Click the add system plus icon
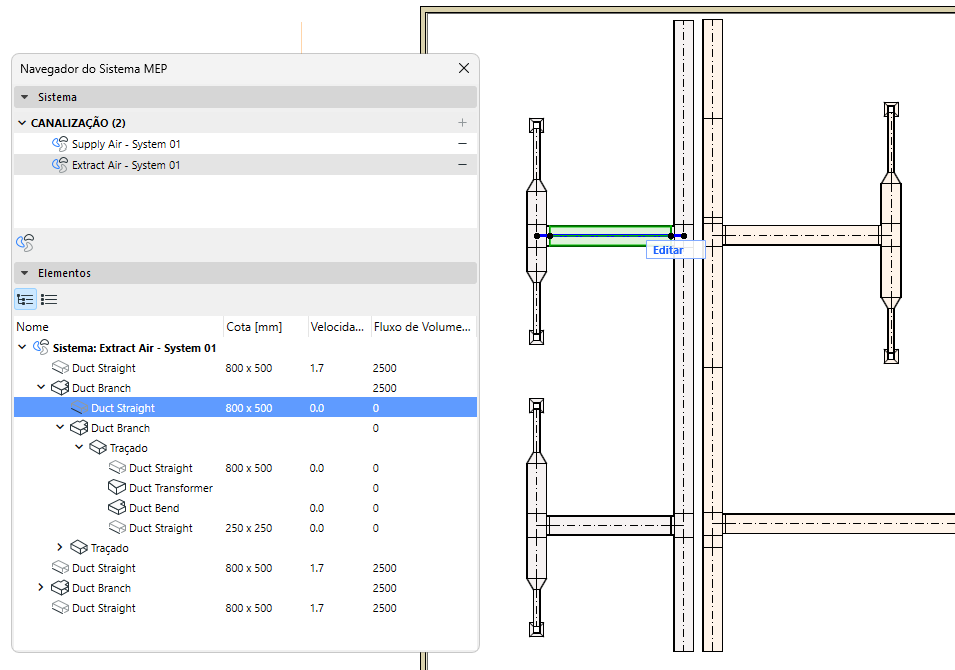This screenshot has width=955, height=670. tap(462, 123)
